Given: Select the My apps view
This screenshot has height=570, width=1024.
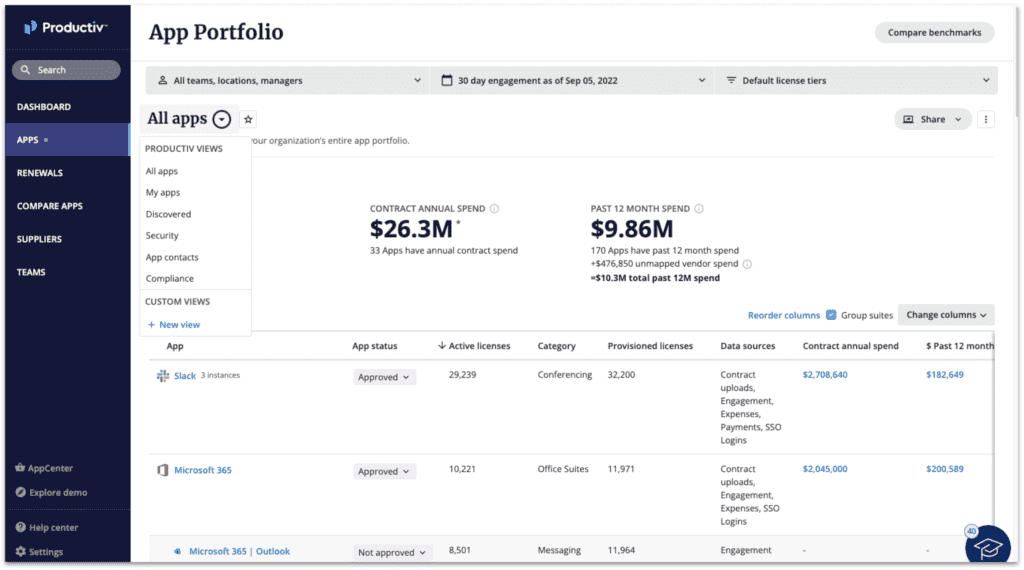Looking at the screenshot, I should 163,193.
